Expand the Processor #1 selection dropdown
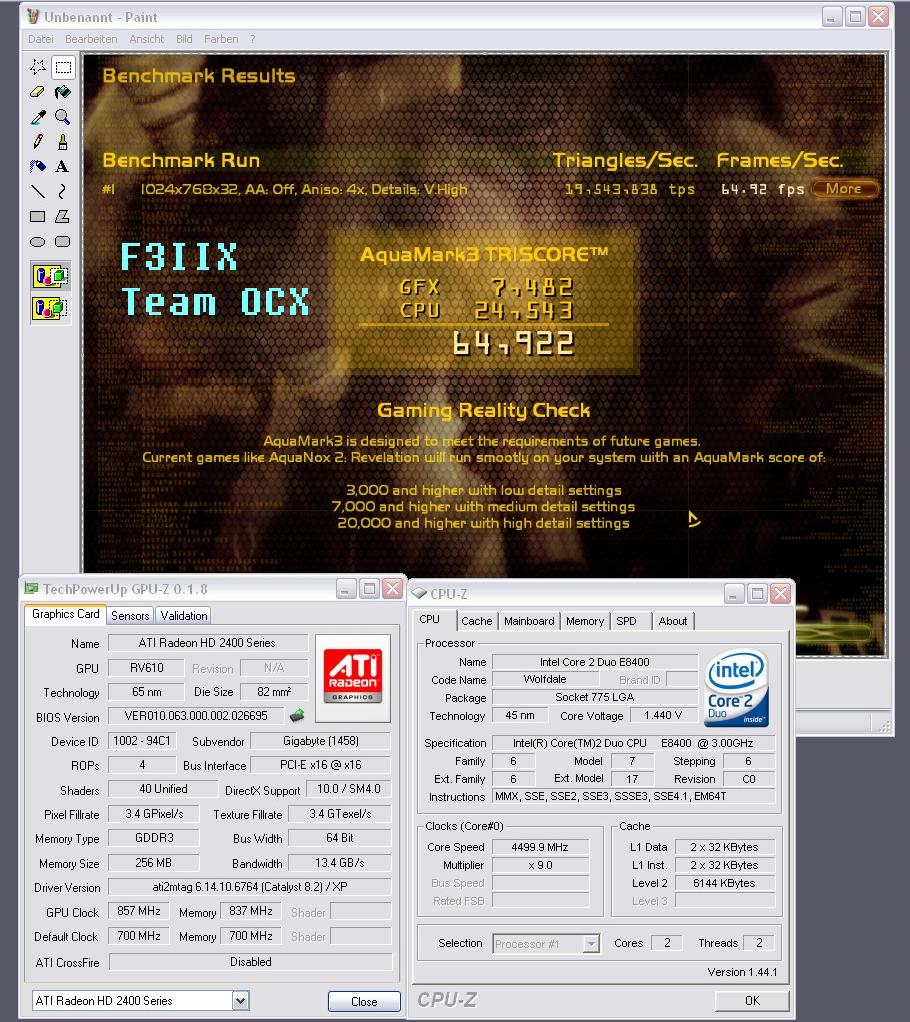The height and width of the screenshot is (1022, 910). (591, 943)
